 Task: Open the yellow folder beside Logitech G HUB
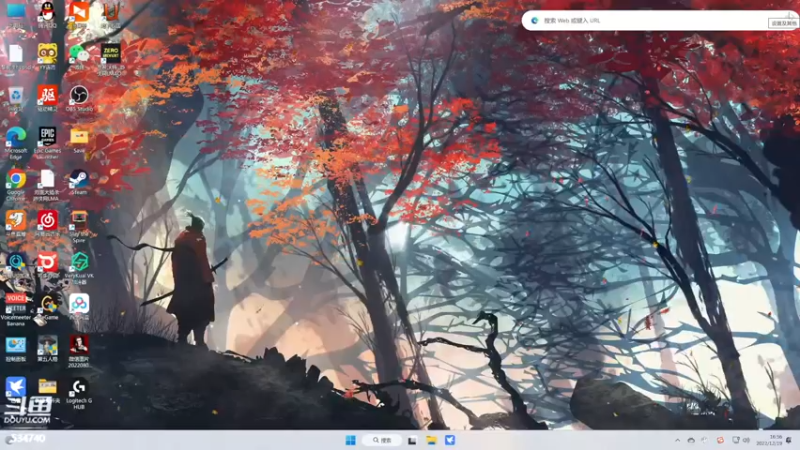tap(47, 387)
